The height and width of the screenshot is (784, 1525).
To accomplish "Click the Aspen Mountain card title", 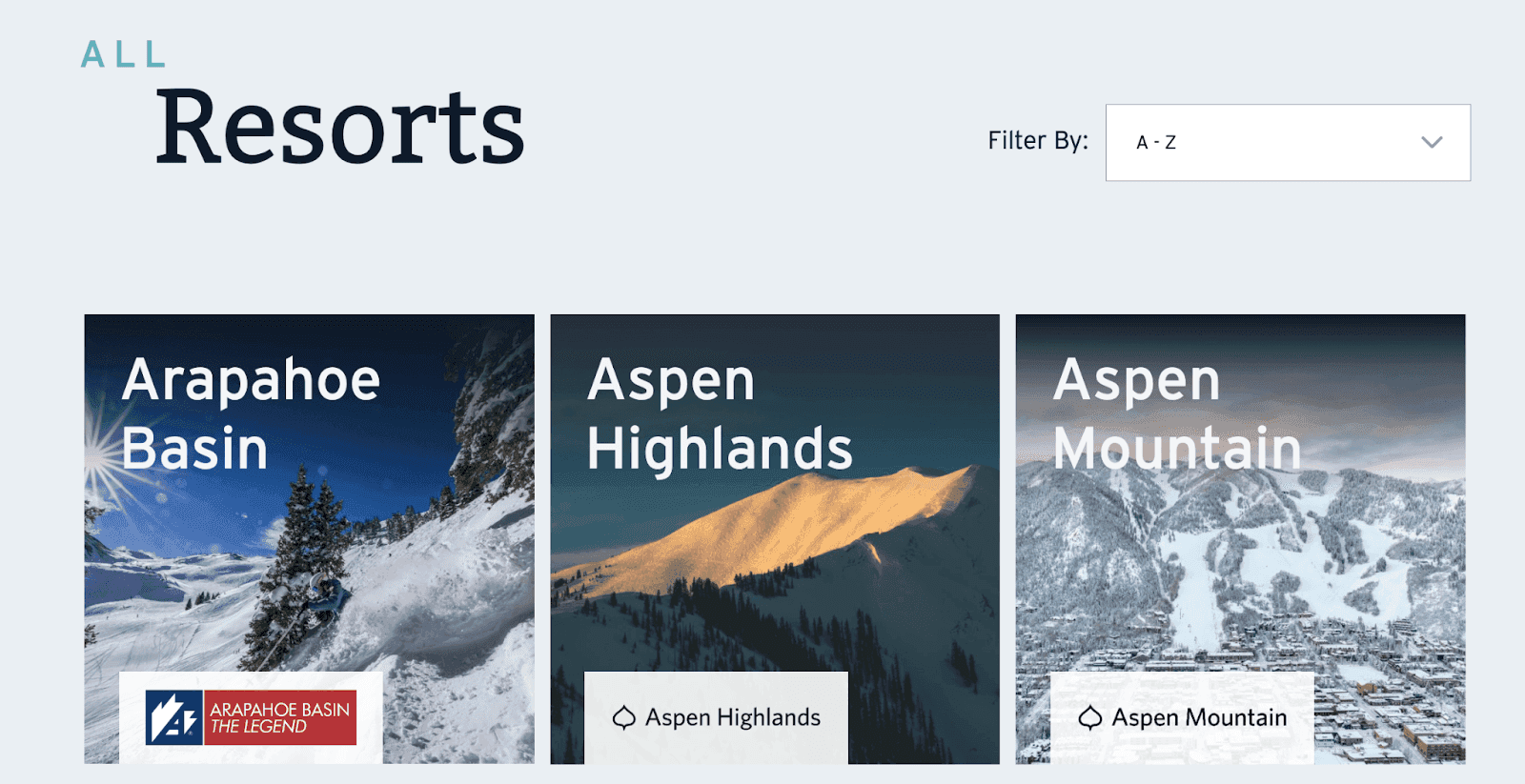I will pos(1177,413).
